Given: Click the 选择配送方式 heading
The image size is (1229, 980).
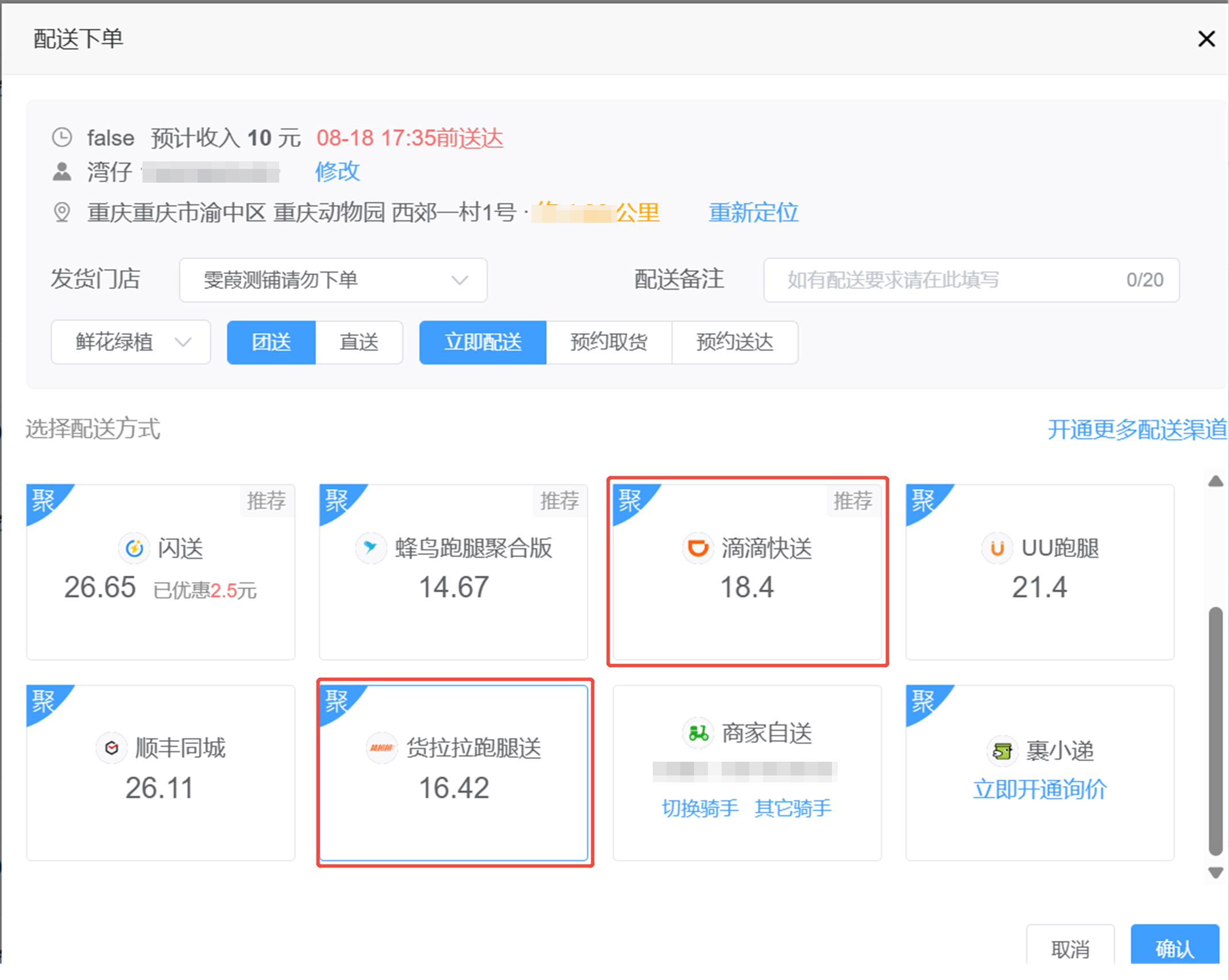Looking at the screenshot, I should [x=93, y=429].
